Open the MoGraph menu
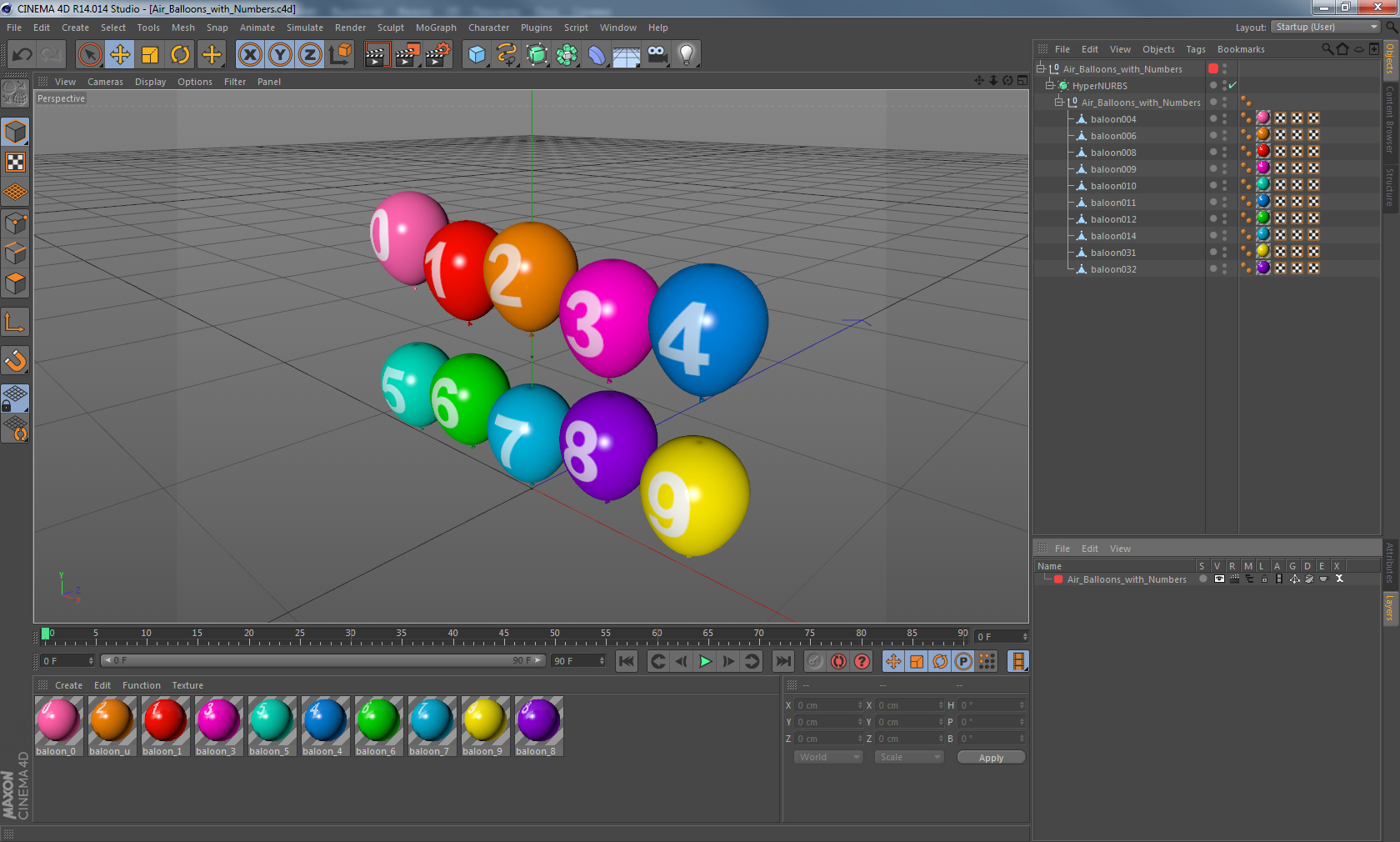1400x842 pixels. 436,28
